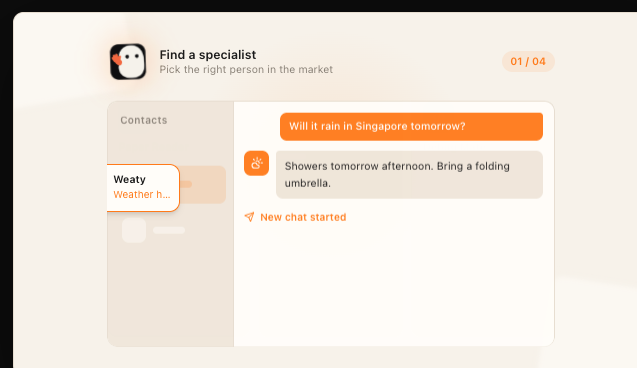Click the empty chat area below messages
Viewport: 637px width, 368px height.
click(x=394, y=284)
